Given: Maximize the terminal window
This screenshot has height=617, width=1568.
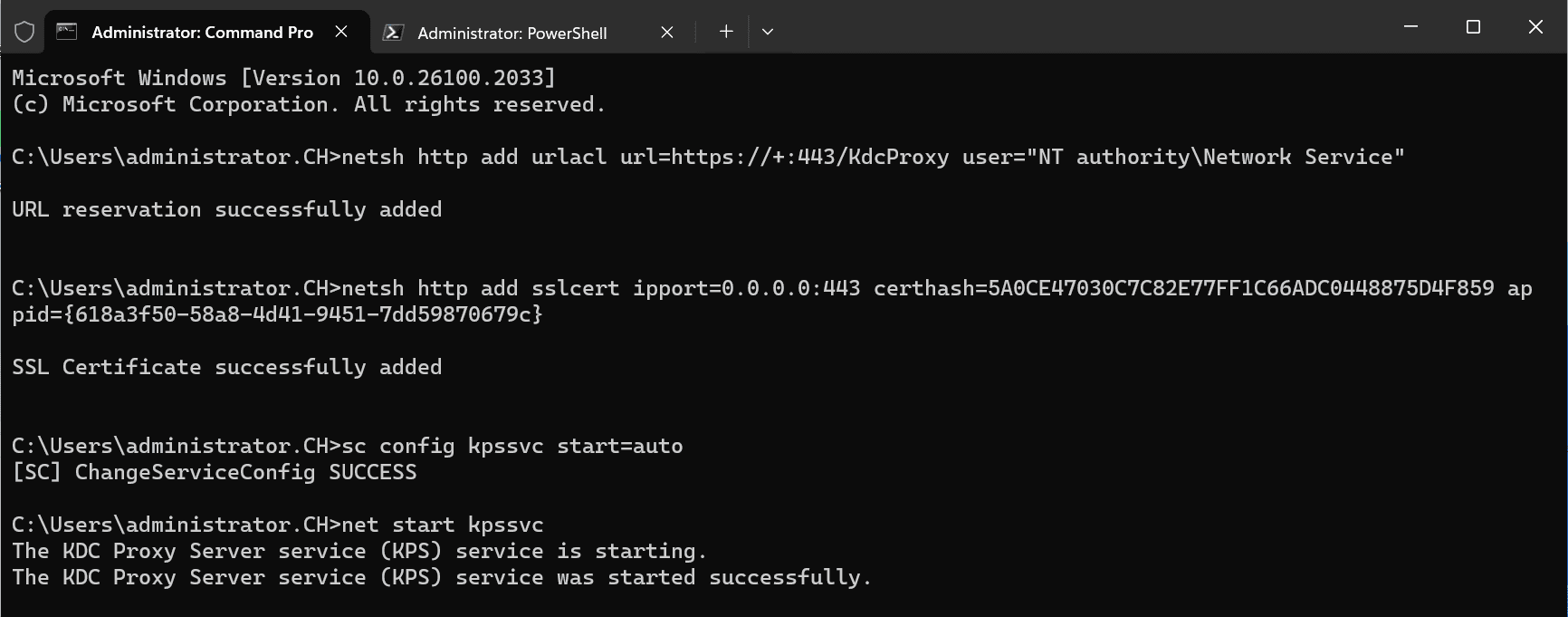Looking at the screenshot, I should [x=1473, y=27].
